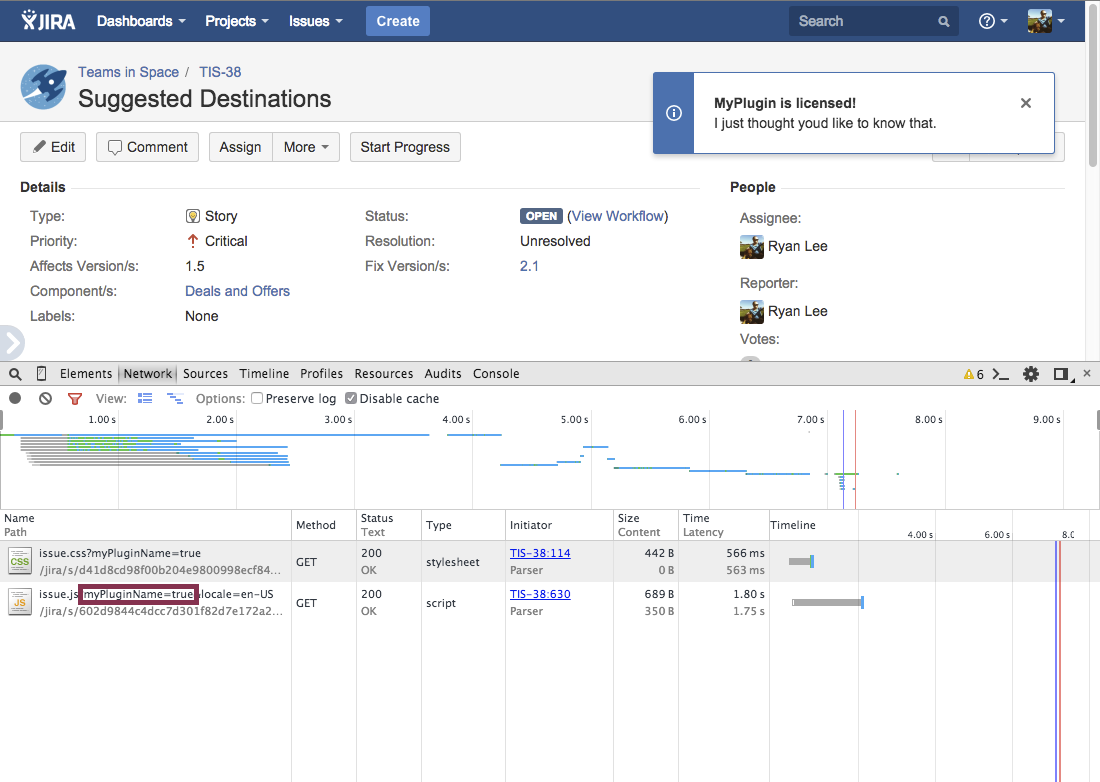Open DevTools settings gear icon
Viewport: 1100px width, 782px height.
click(x=1031, y=374)
